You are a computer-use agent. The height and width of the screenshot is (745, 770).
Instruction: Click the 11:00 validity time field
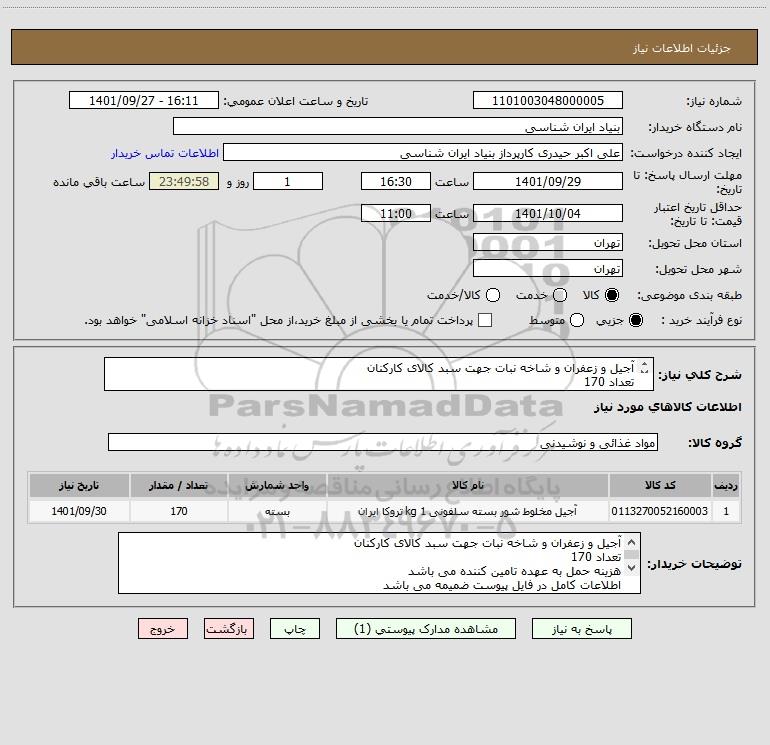click(x=396, y=213)
